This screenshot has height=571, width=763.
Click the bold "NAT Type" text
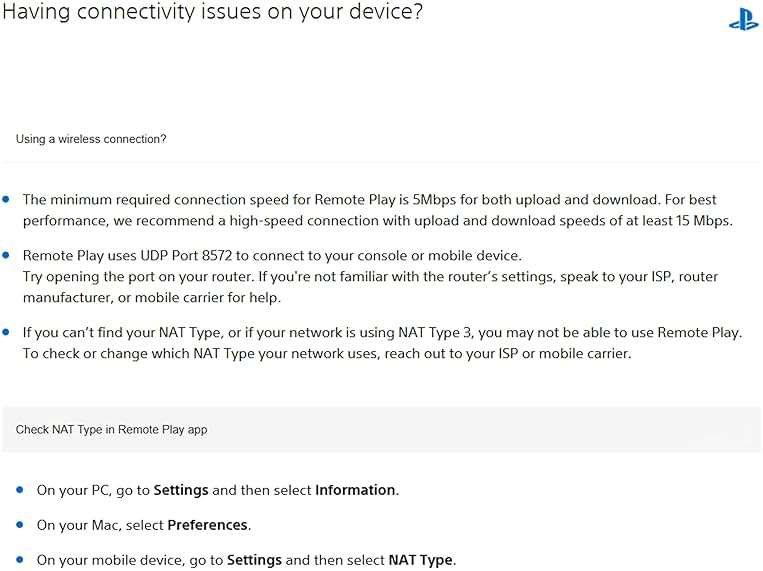pyautogui.click(x=420, y=560)
